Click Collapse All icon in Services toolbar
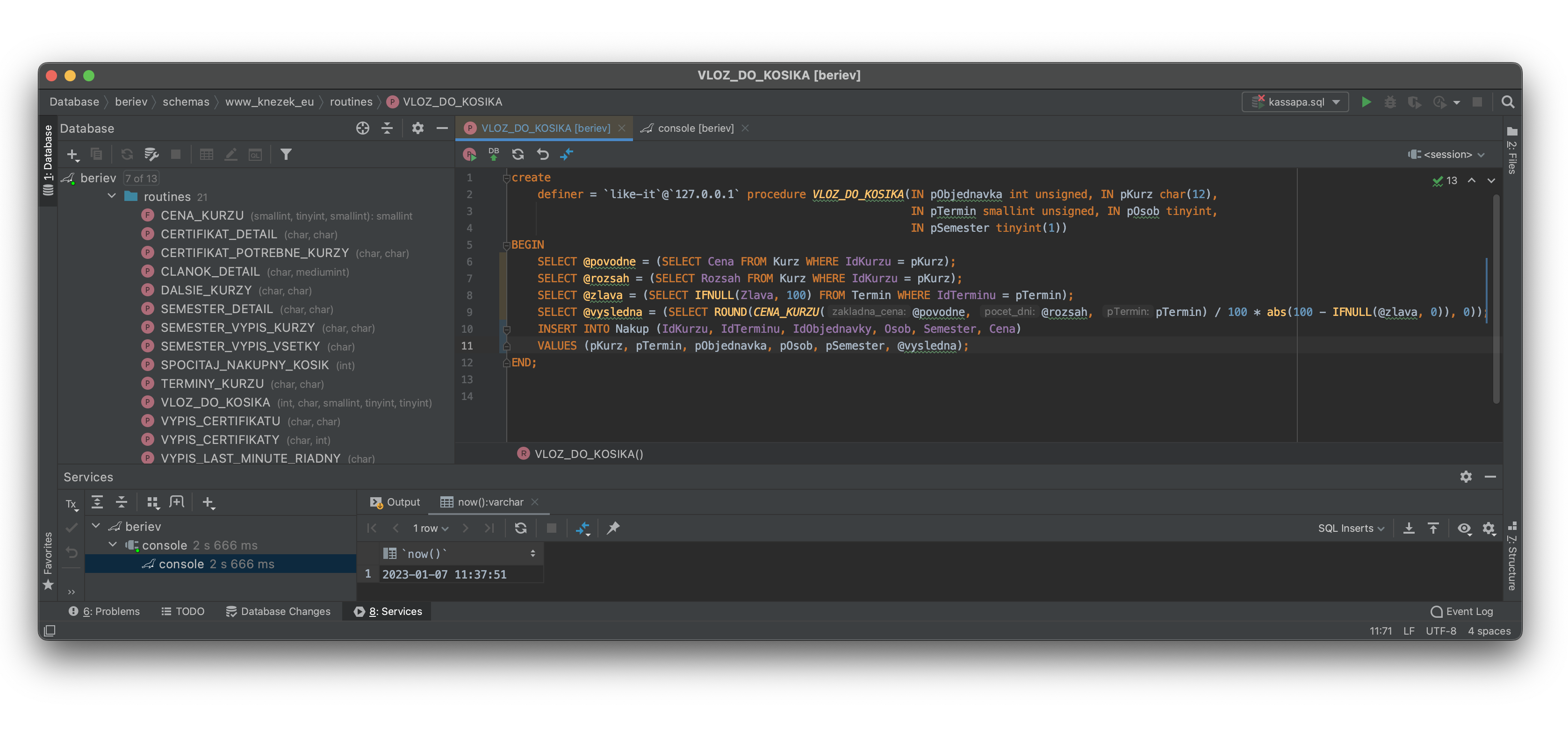Image resolution: width=1568 pixels, height=729 pixels. point(122,503)
